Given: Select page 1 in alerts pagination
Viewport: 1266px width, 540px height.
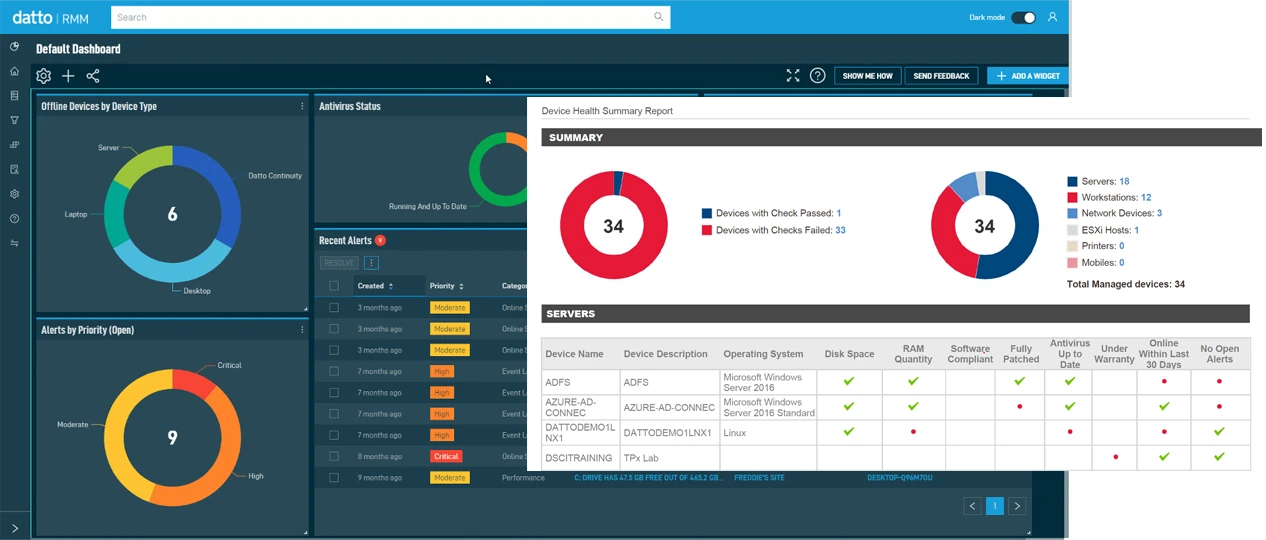Looking at the screenshot, I should 995,506.
